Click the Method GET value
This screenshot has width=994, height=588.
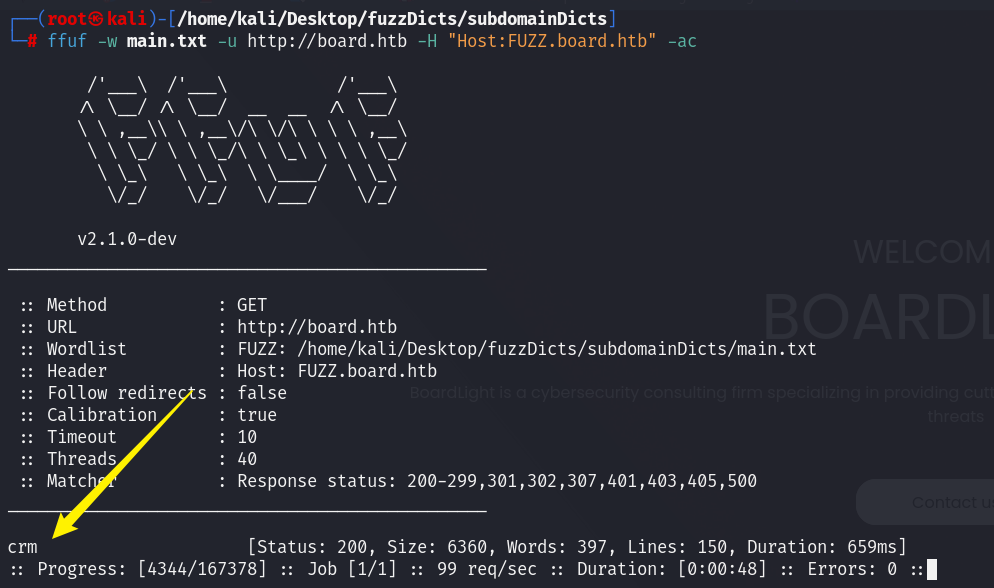tap(252, 305)
